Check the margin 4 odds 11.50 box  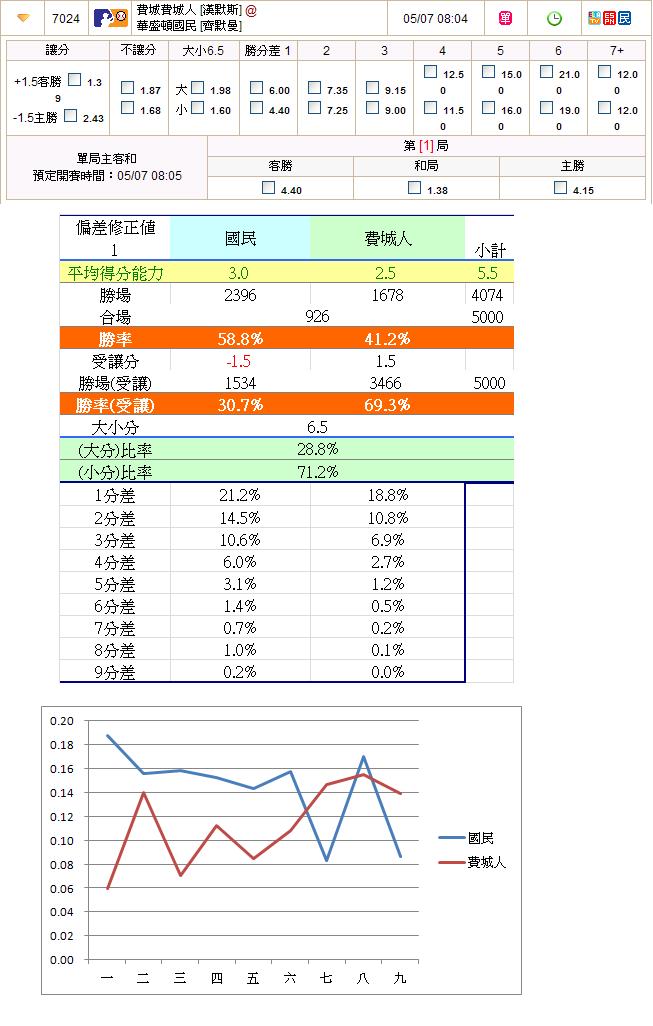pos(431,107)
